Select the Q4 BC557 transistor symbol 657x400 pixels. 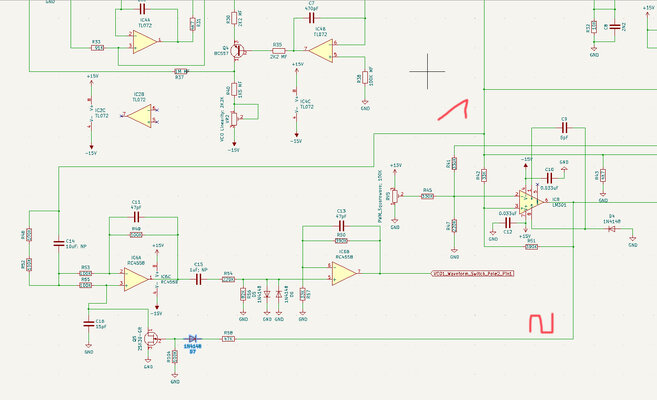(x=238, y=51)
